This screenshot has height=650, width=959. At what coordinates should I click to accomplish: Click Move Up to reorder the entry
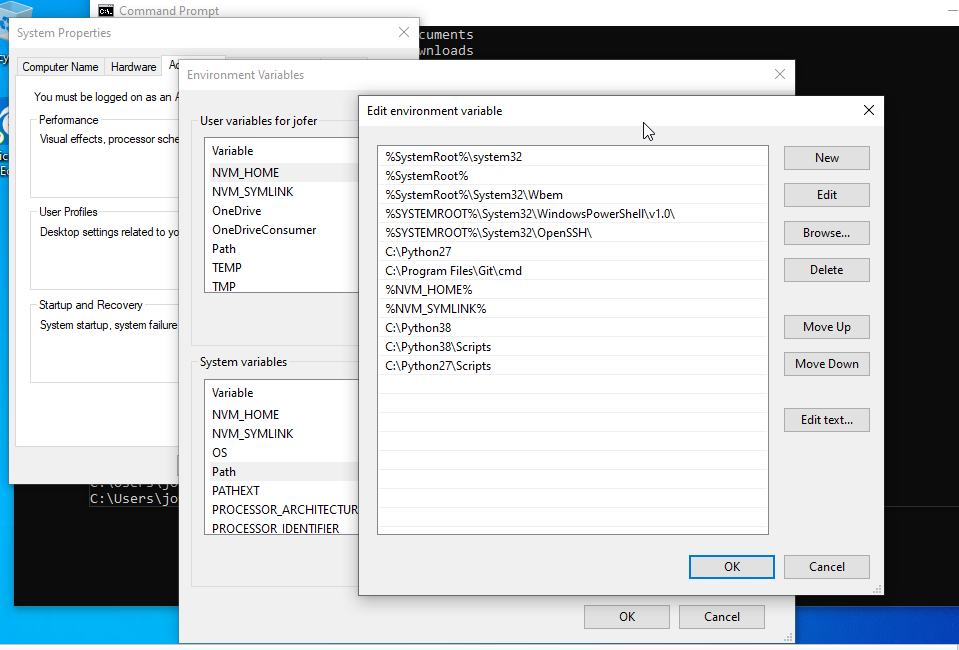click(x=826, y=326)
